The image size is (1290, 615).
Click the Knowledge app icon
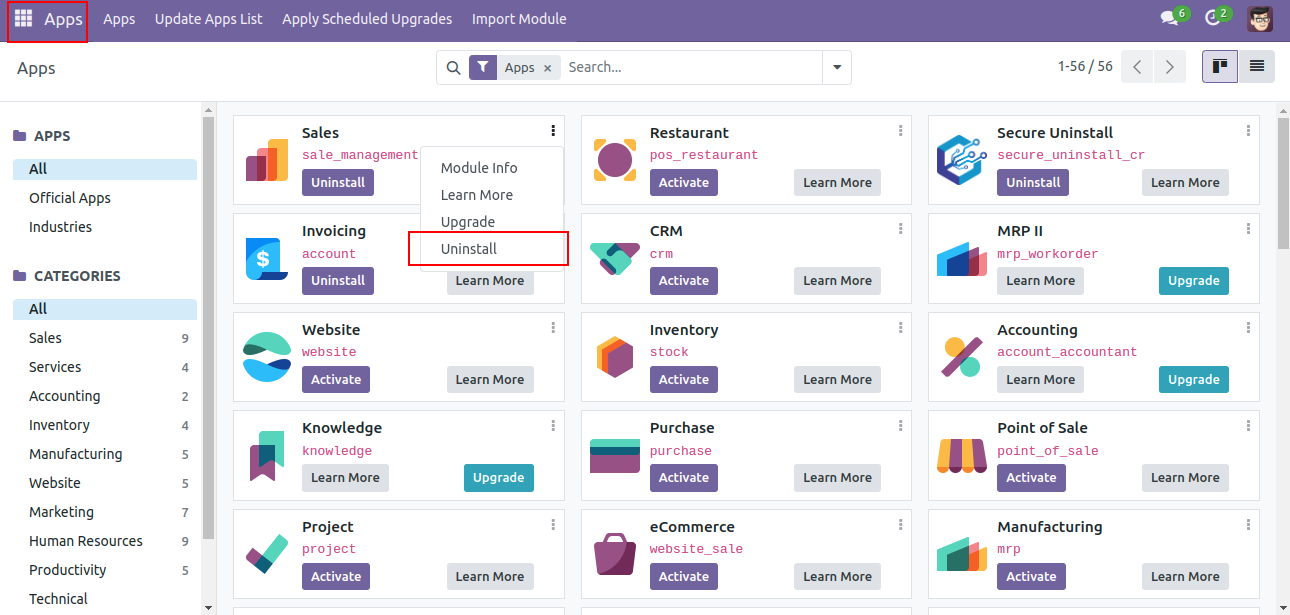(266, 455)
